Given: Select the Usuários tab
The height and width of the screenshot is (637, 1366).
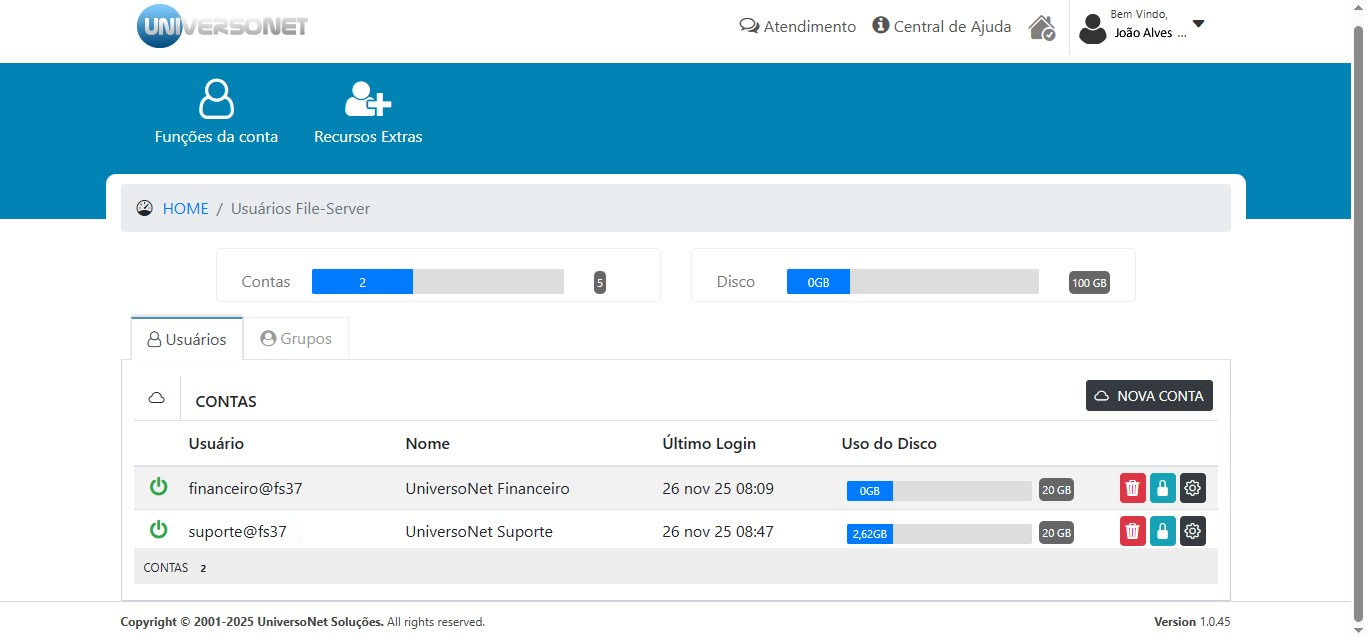Looking at the screenshot, I should (x=186, y=338).
